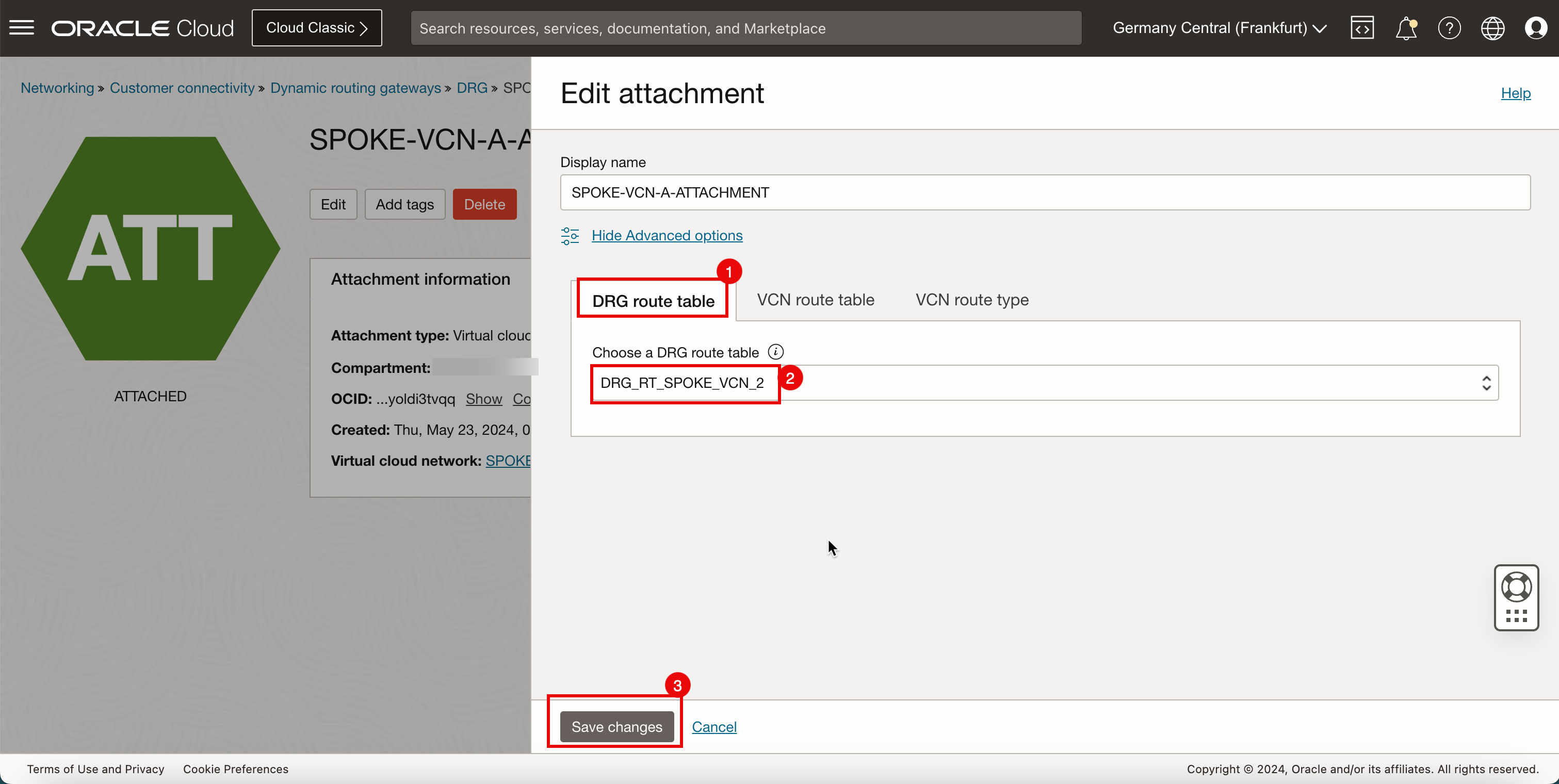Click the globe/language selector icon
Screen dimensions: 1559x784
1492,27
